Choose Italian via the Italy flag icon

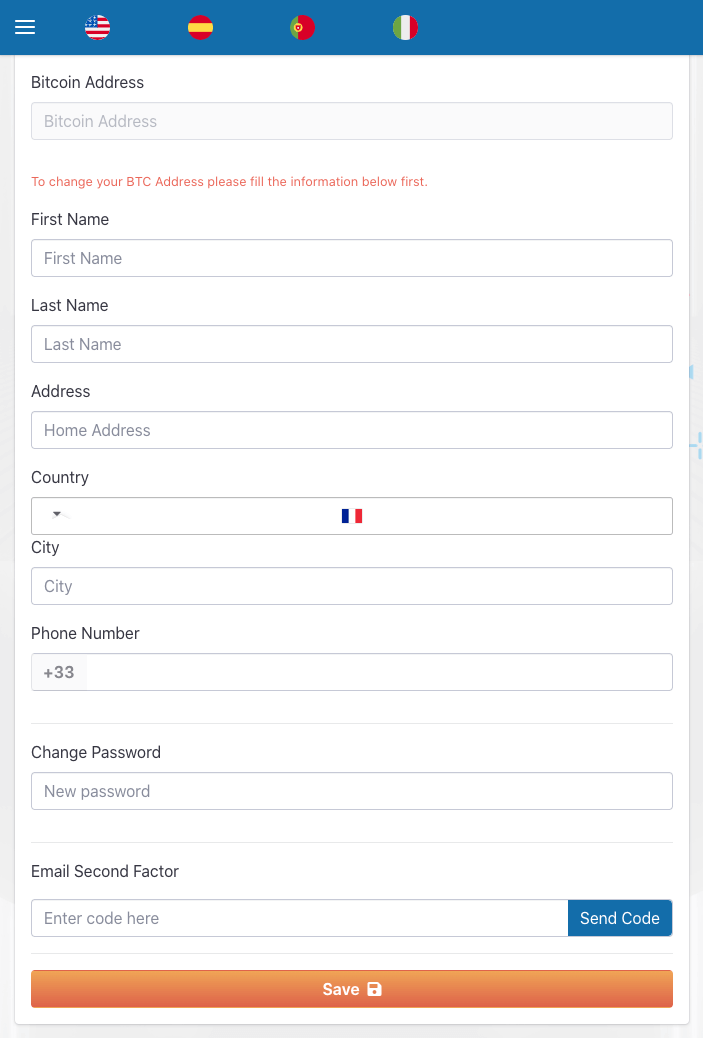coord(405,27)
